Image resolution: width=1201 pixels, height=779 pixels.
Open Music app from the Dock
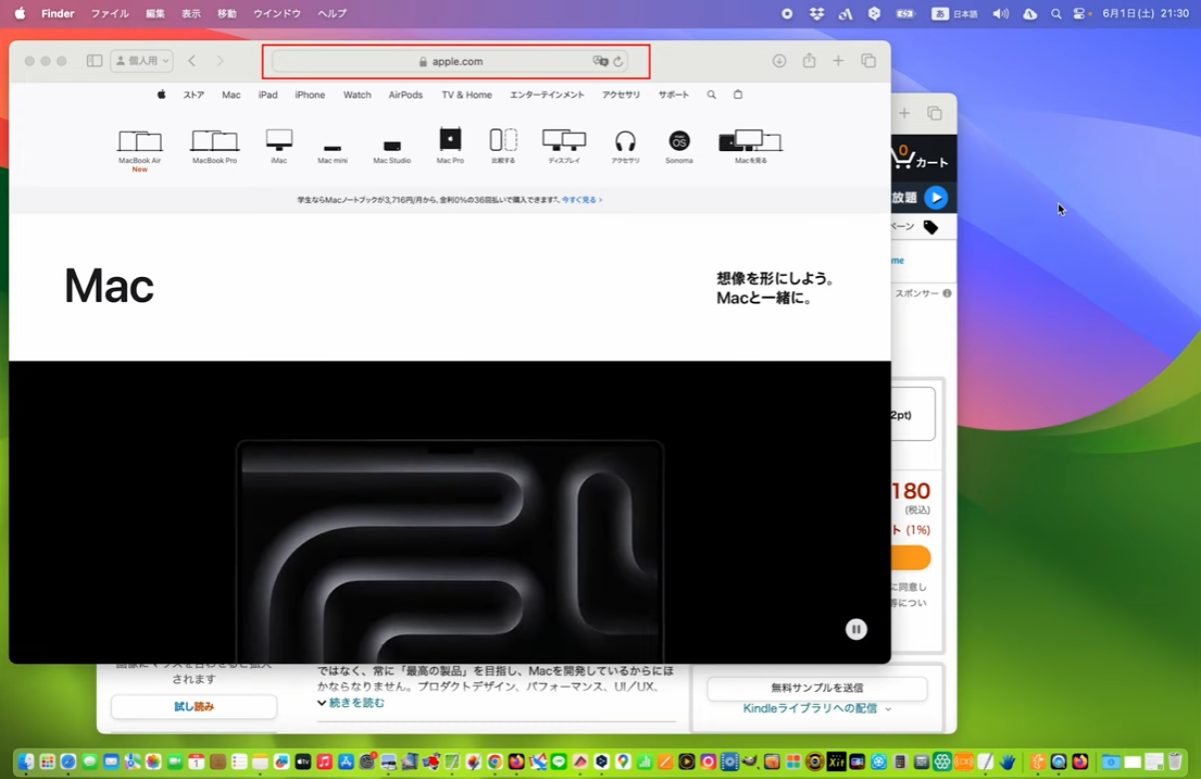click(324, 761)
